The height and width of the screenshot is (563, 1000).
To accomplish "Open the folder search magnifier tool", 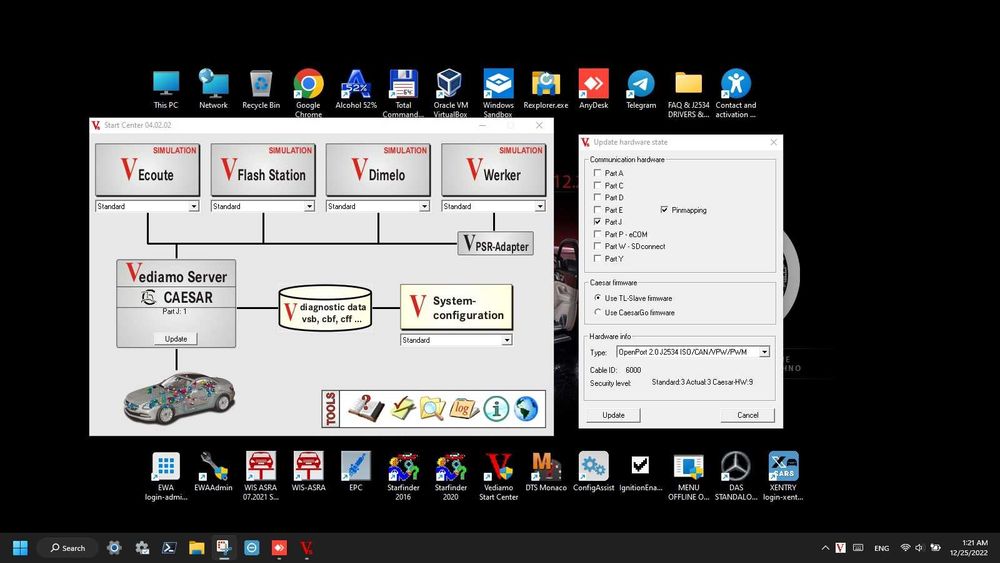I will click(432, 408).
